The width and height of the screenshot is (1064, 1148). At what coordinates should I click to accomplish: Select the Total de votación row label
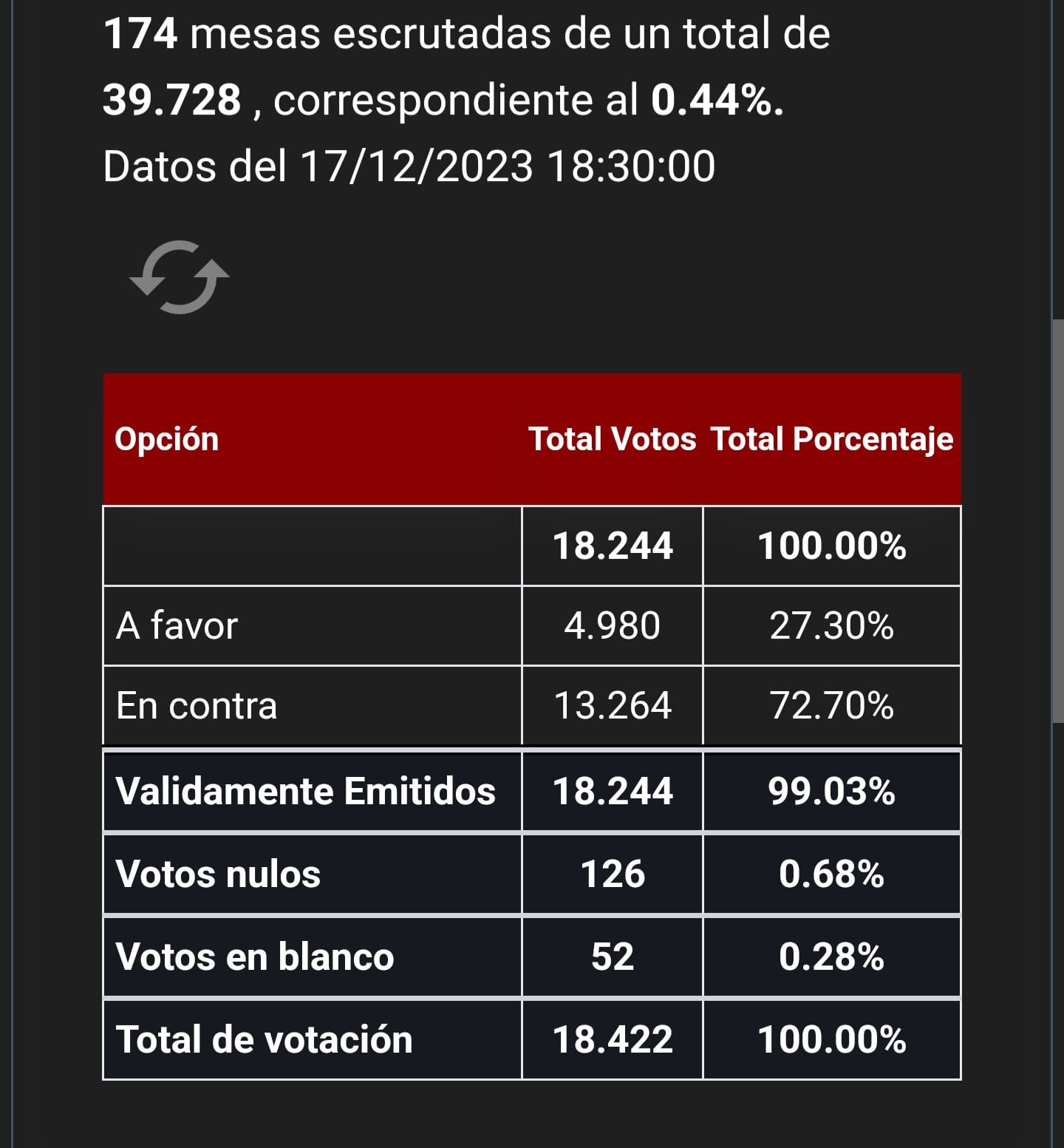(265, 1039)
